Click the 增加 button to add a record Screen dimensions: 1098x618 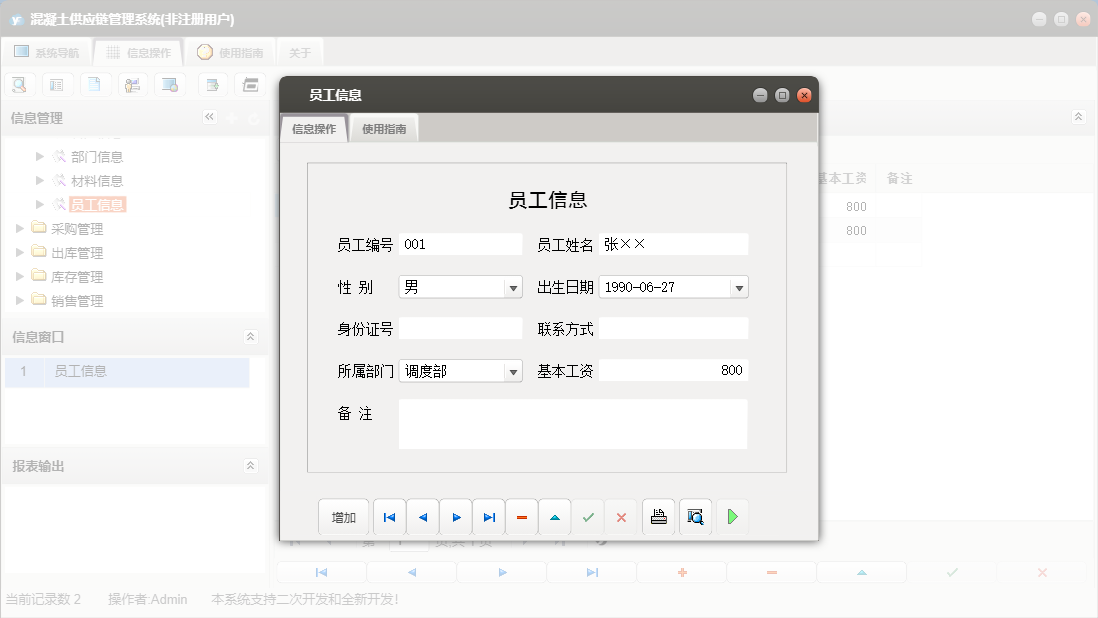click(343, 516)
